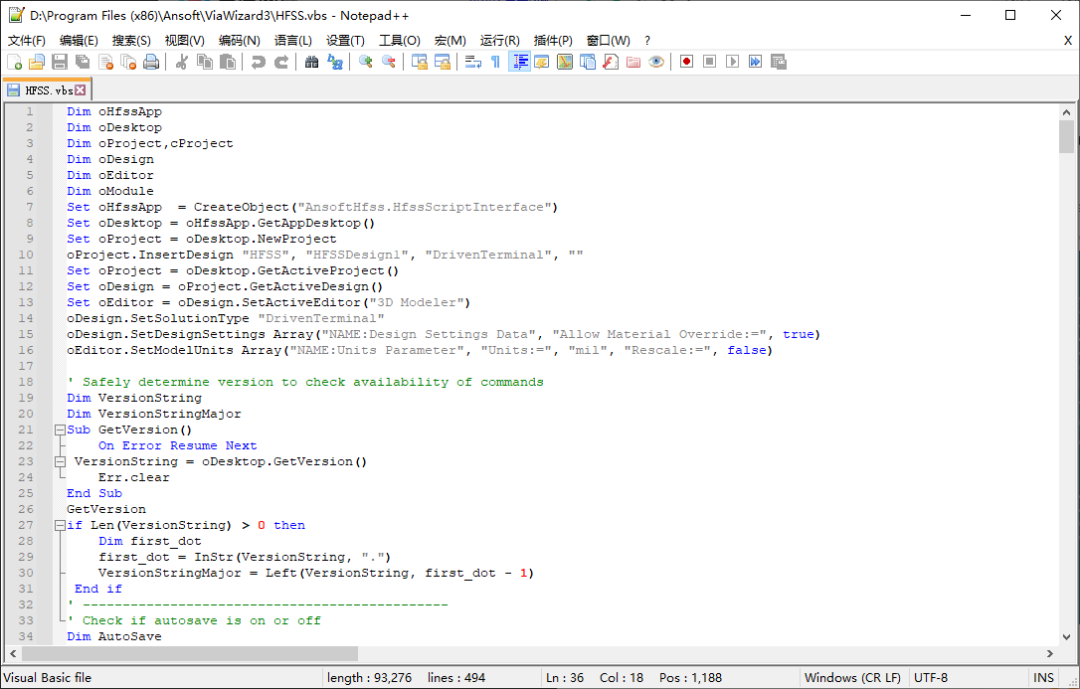Click the vertical scrollbar up arrow
1080x689 pixels.
[1066, 112]
